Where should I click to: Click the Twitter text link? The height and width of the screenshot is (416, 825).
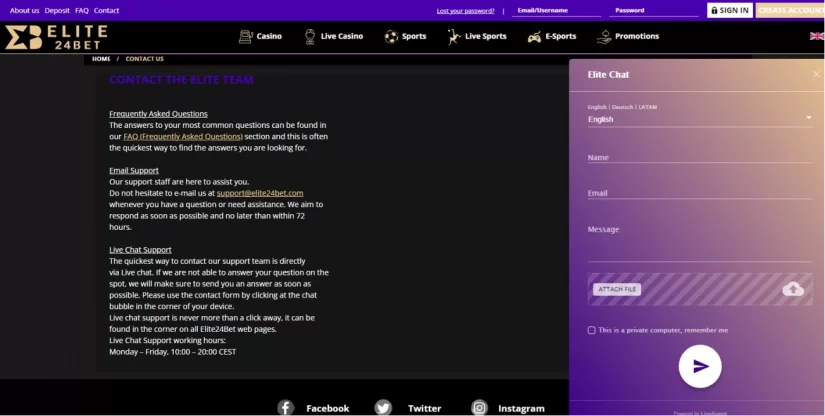click(424, 408)
